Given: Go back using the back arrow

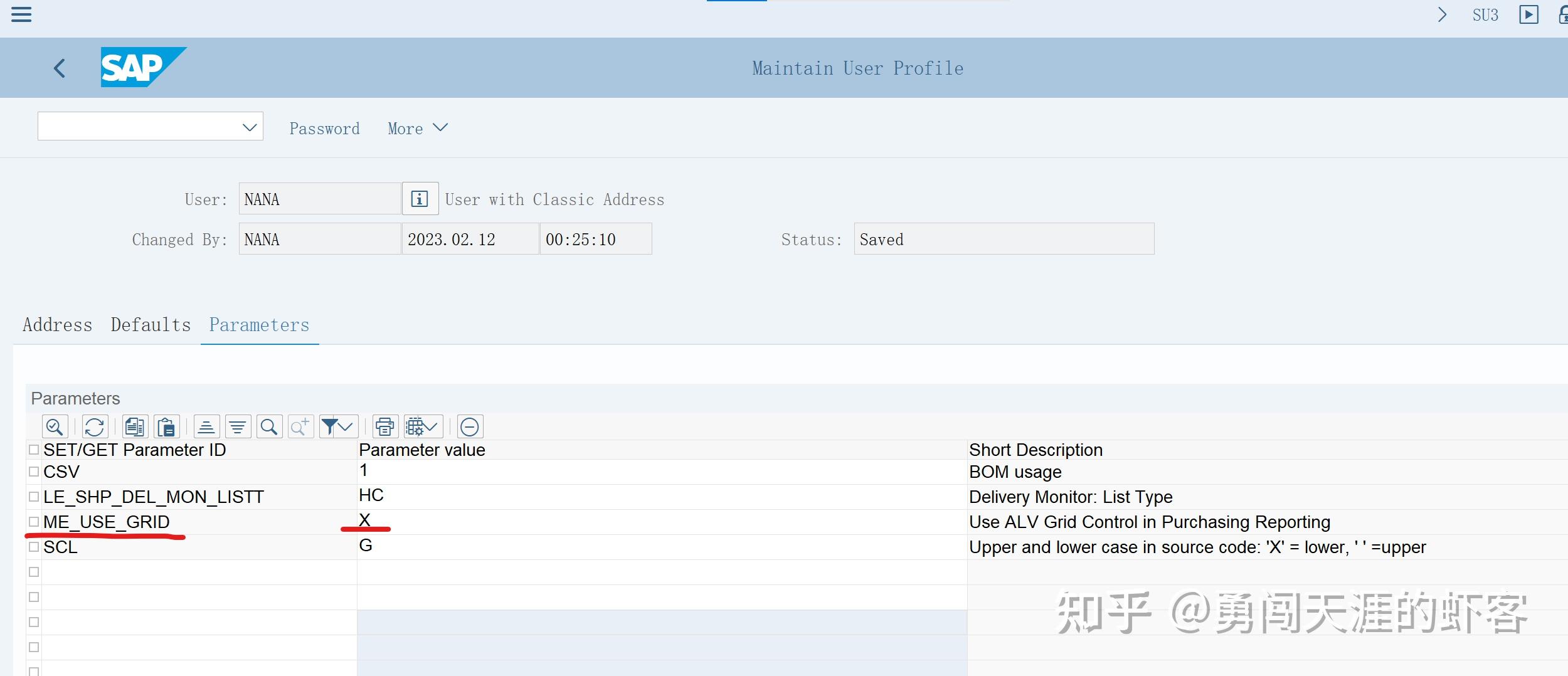Looking at the screenshot, I should pos(60,68).
